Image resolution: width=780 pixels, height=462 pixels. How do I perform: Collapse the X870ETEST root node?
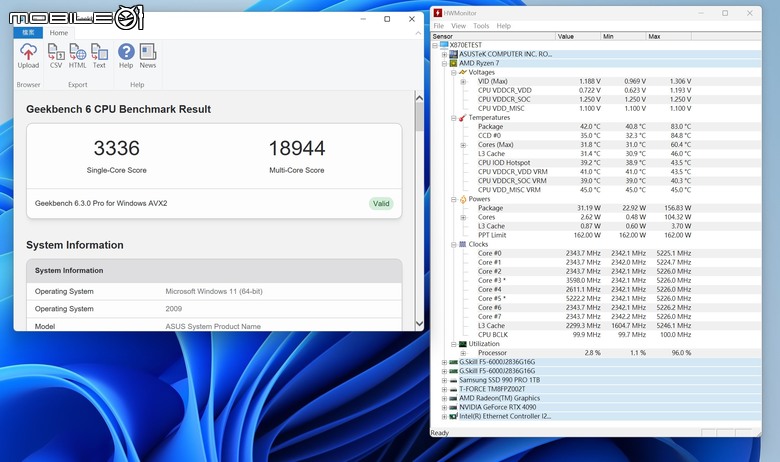tap(435, 45)
